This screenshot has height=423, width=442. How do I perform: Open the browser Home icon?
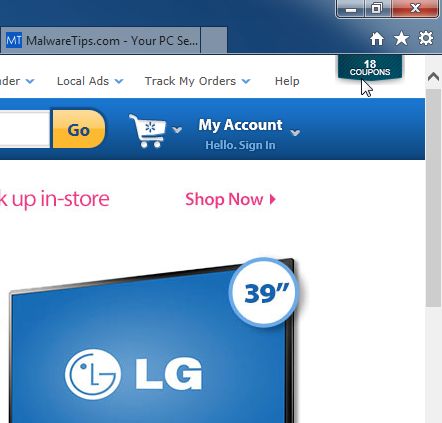pyautogui.click(x=377, y=39)
